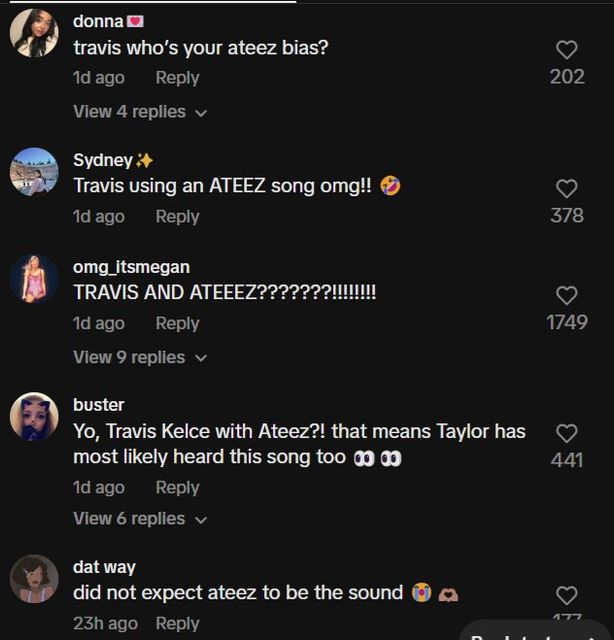Expand View 4 replies under donna
The image size is (614, 640).
[x=140, y=112]
